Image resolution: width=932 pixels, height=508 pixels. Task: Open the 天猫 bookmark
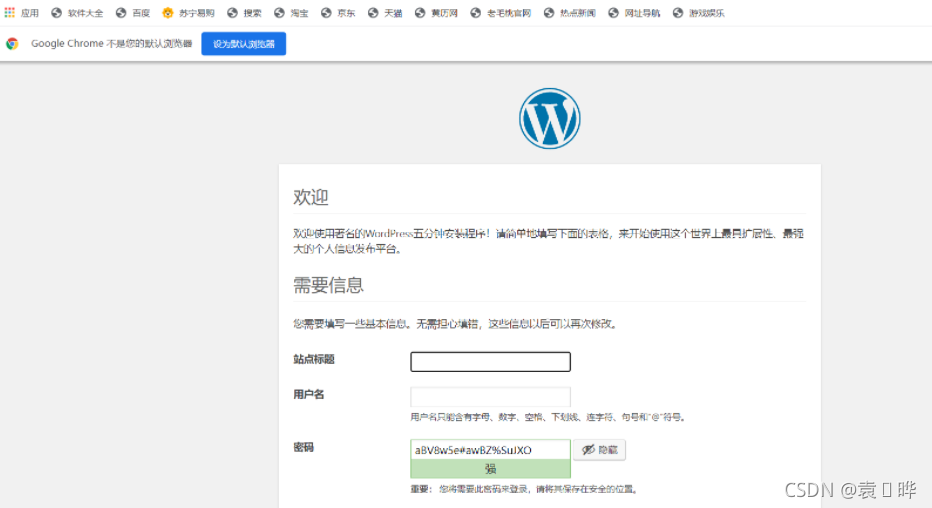click(x=385, y=12)
